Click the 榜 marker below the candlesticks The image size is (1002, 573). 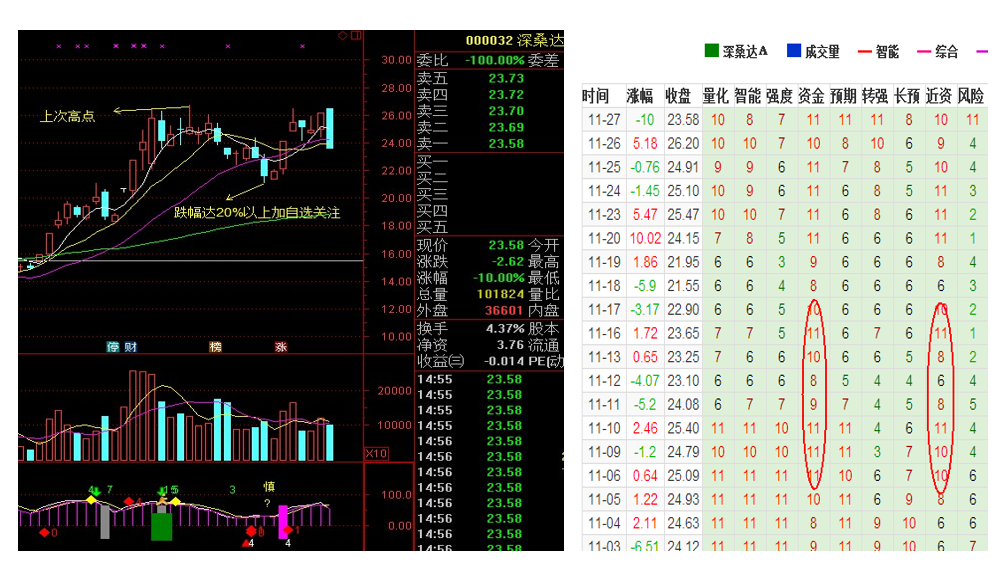[215, 347]
